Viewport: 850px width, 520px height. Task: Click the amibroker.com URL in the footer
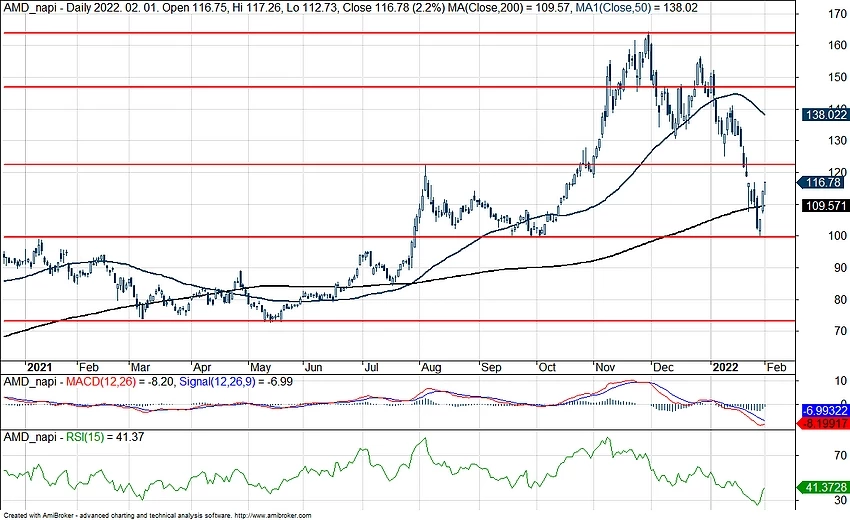(x=273, y=516)
